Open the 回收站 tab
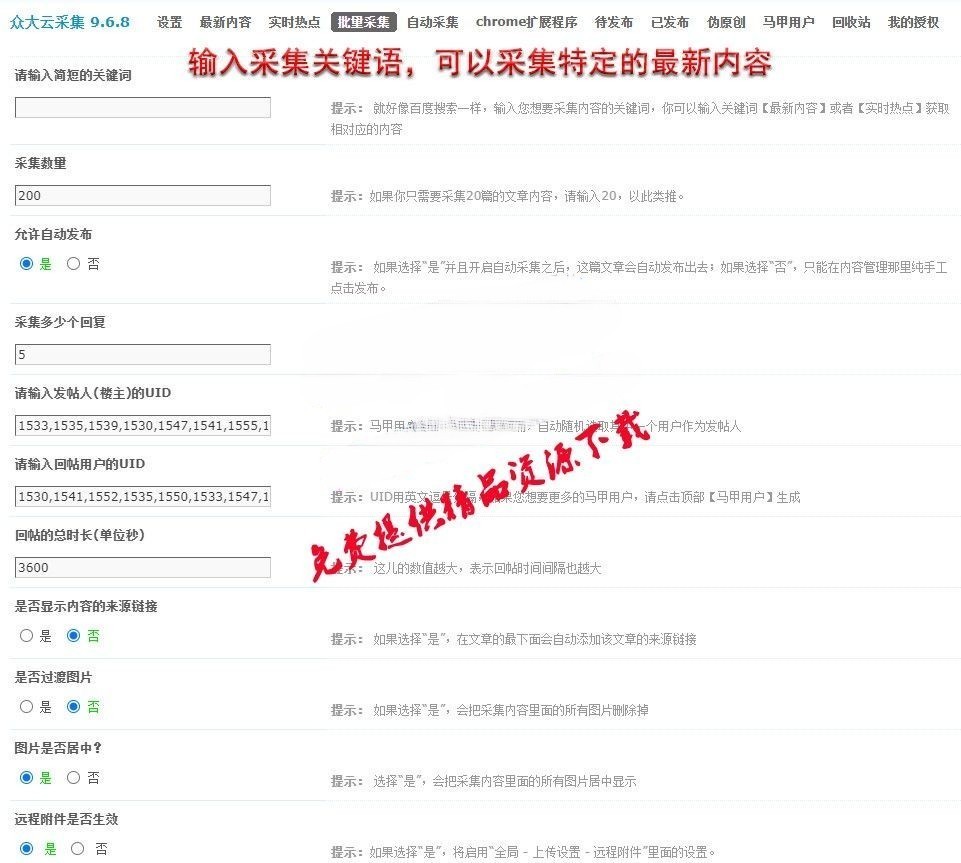This screenshot has width=961, height=863. 851,22
